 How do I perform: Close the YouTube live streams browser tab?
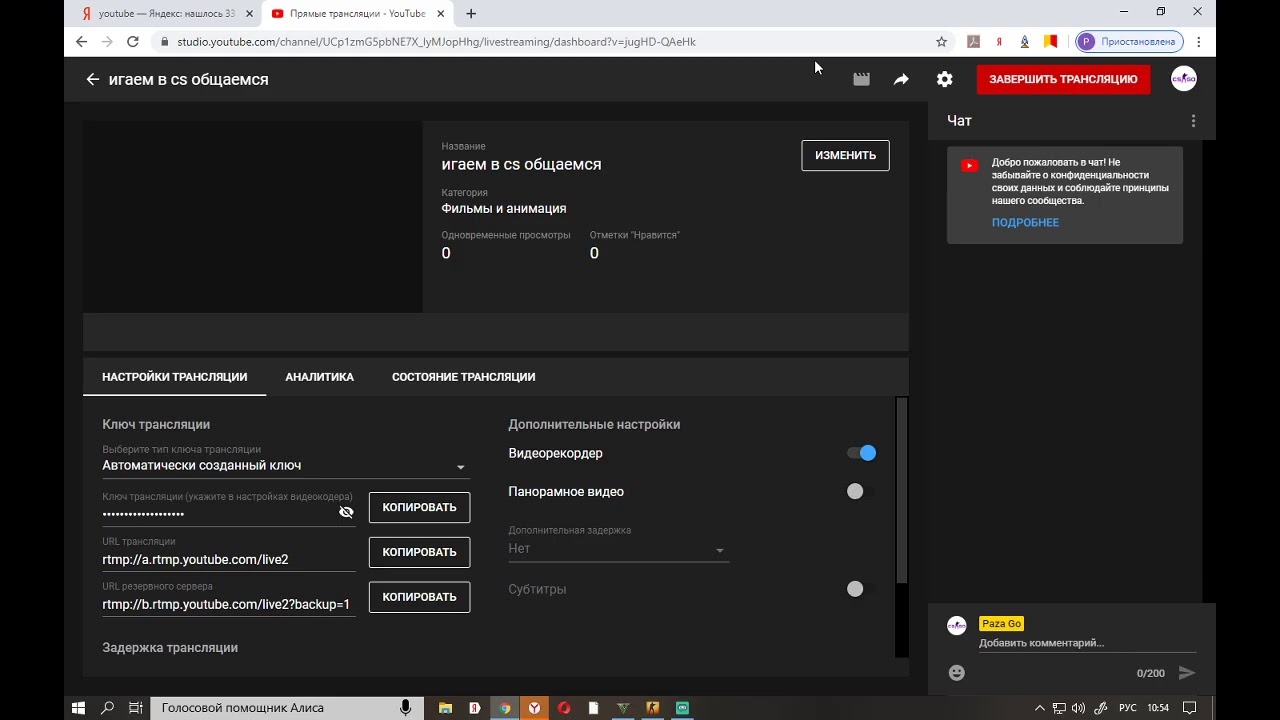pos(441,13)
